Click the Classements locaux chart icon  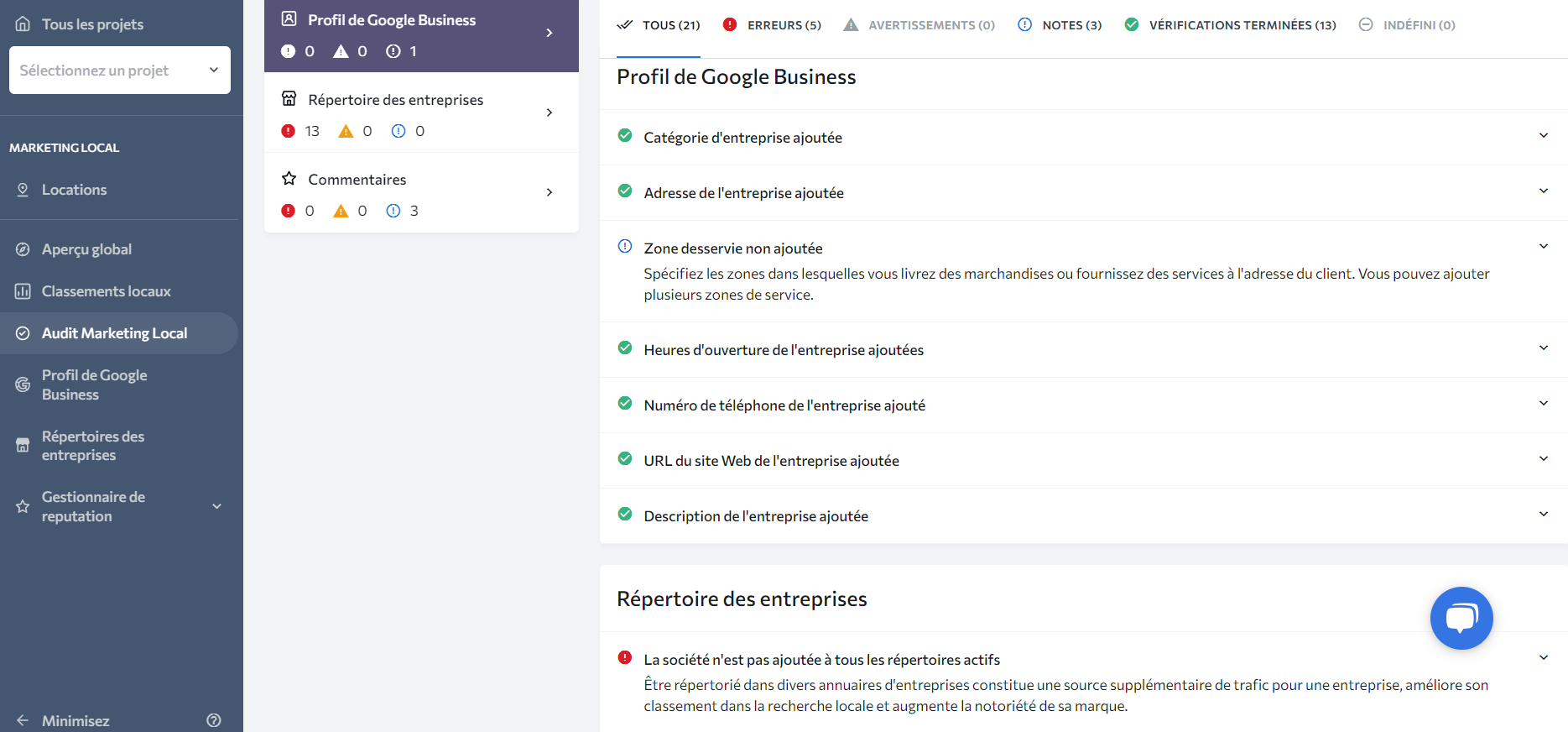tap(23, 291)
